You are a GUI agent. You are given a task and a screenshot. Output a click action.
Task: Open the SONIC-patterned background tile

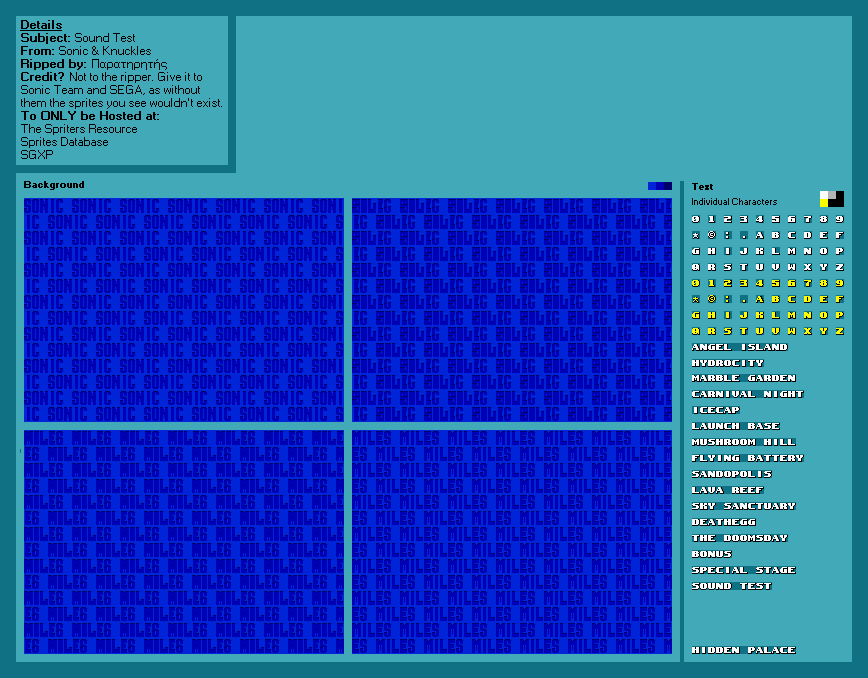click(184, 310)
